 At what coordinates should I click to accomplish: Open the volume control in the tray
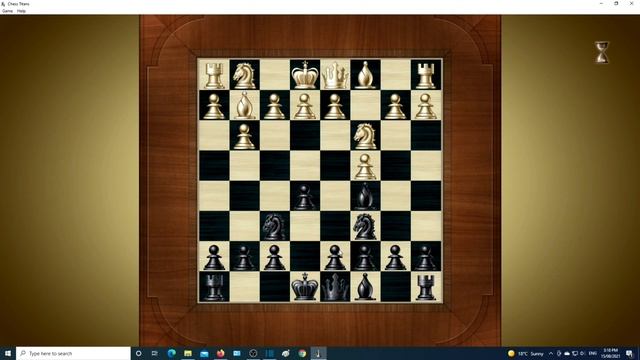pos(583,353)
